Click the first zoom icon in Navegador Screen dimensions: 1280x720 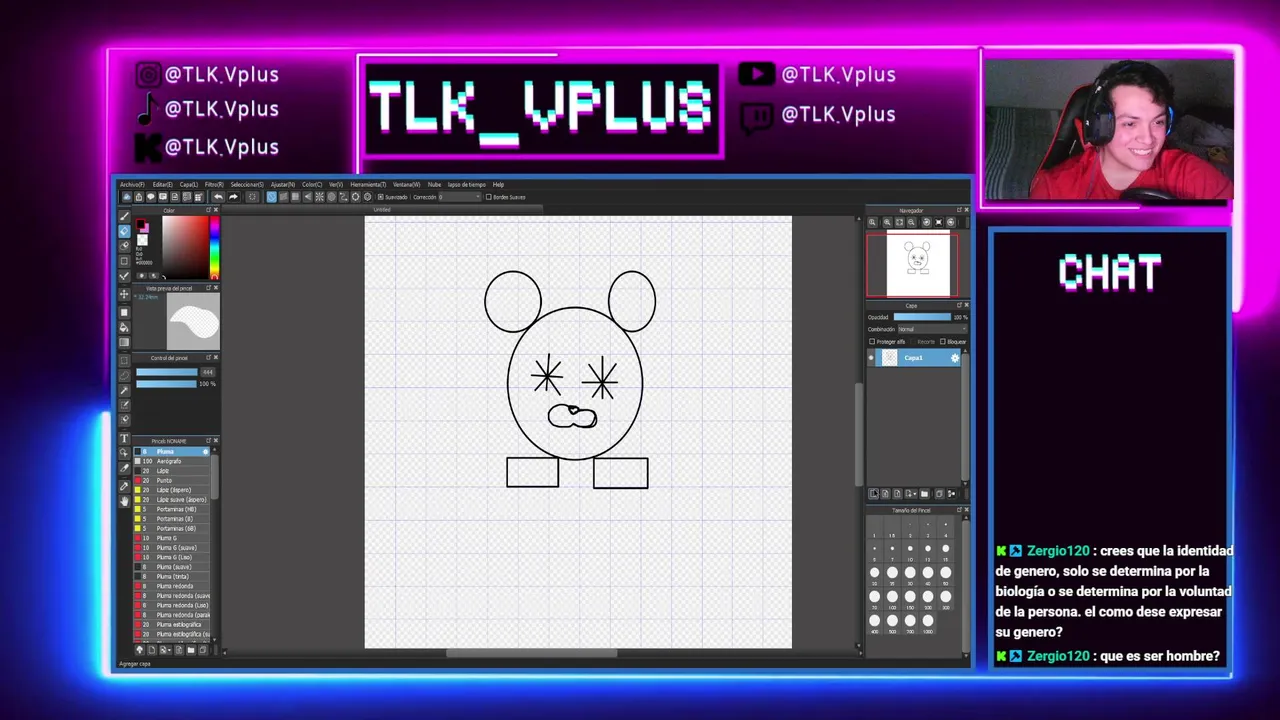[872, 221]
